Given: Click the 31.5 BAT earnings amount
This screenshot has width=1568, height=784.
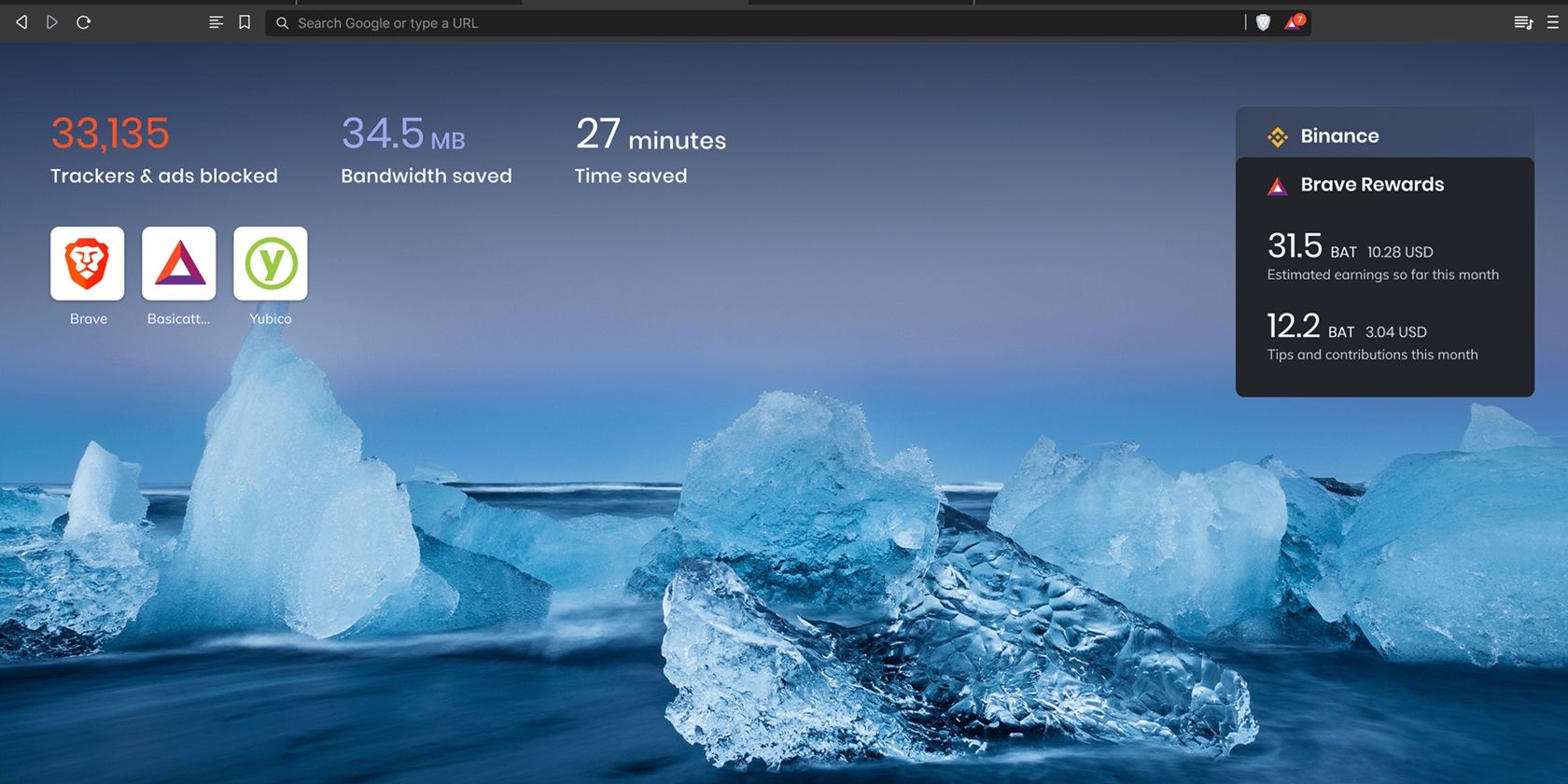Looking at the screenshot, I should (1312, 246).
